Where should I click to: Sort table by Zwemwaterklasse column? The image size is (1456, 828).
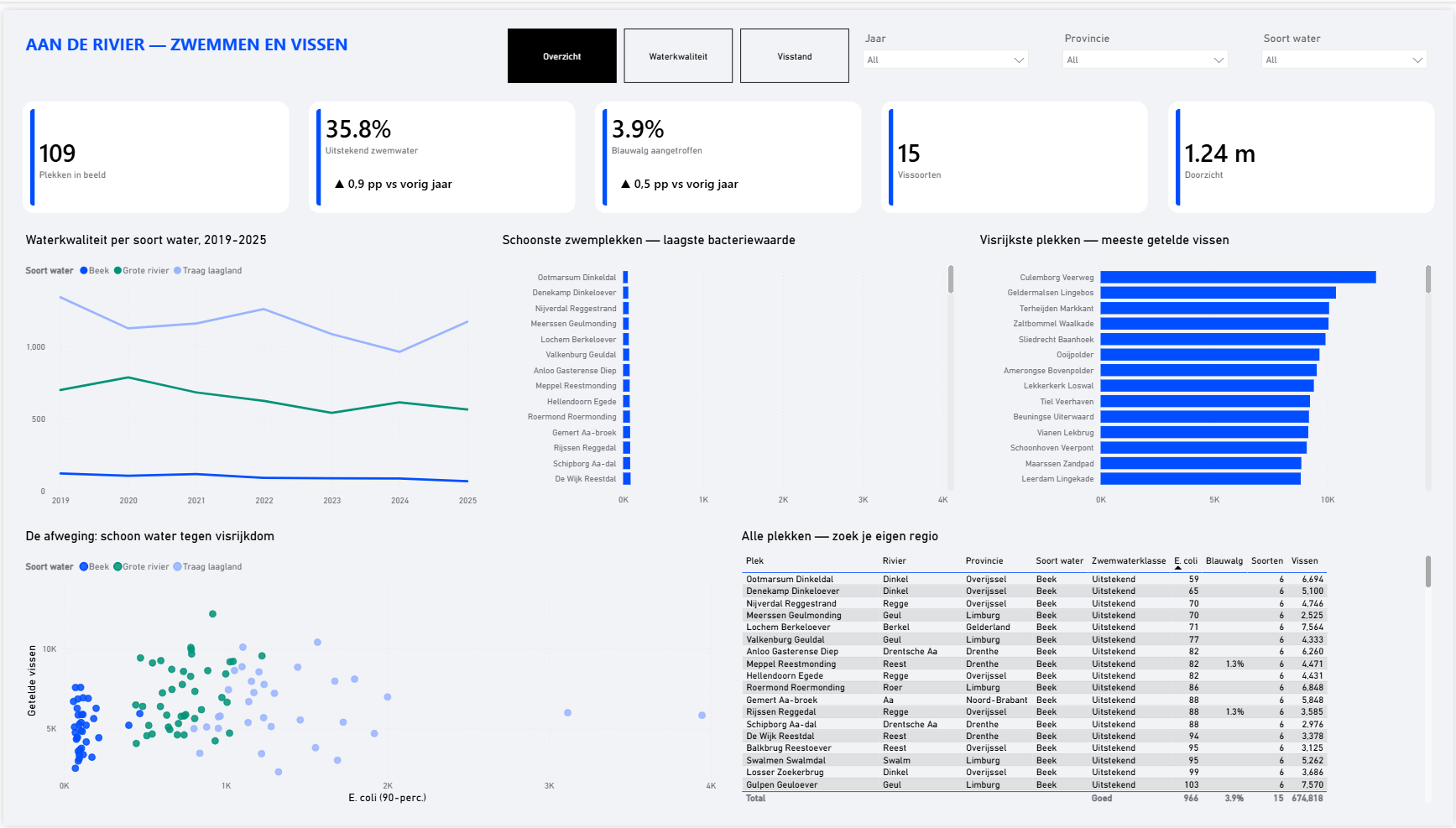tap(1128, 561)
